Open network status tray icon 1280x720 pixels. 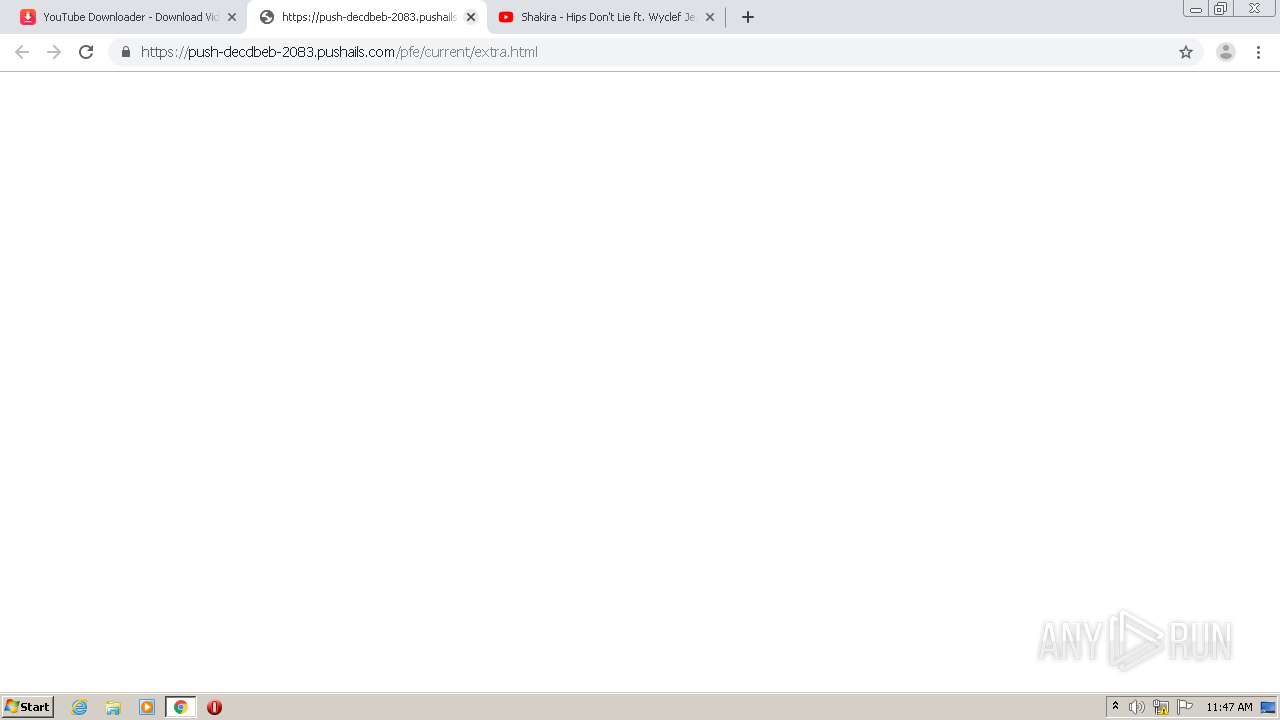click(x=1161, y=707)
